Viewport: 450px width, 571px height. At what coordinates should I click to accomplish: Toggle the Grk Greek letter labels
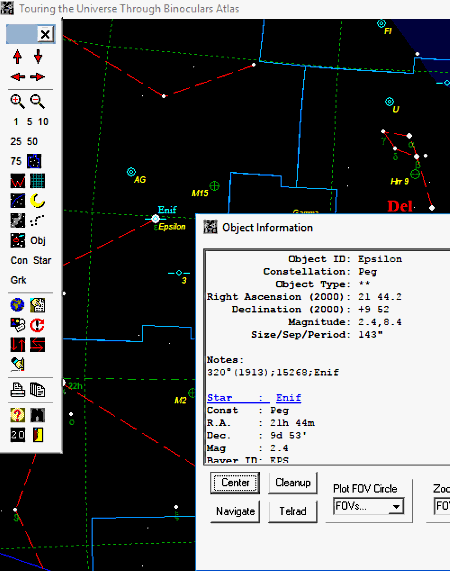(18, 280)
